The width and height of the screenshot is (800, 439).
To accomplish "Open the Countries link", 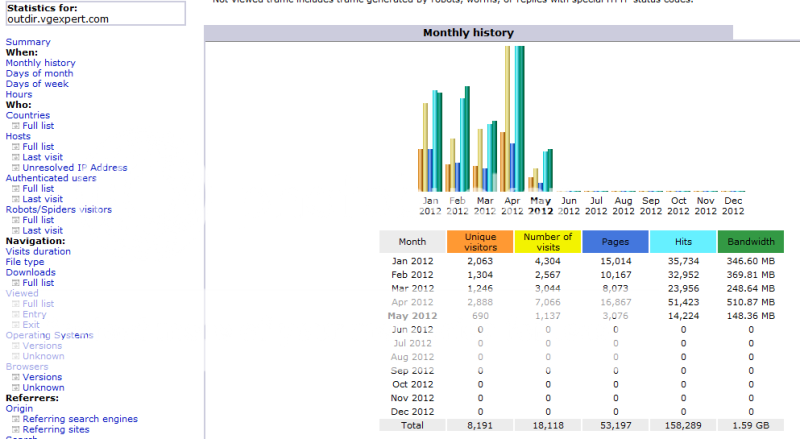I will [x=28, y=115].
